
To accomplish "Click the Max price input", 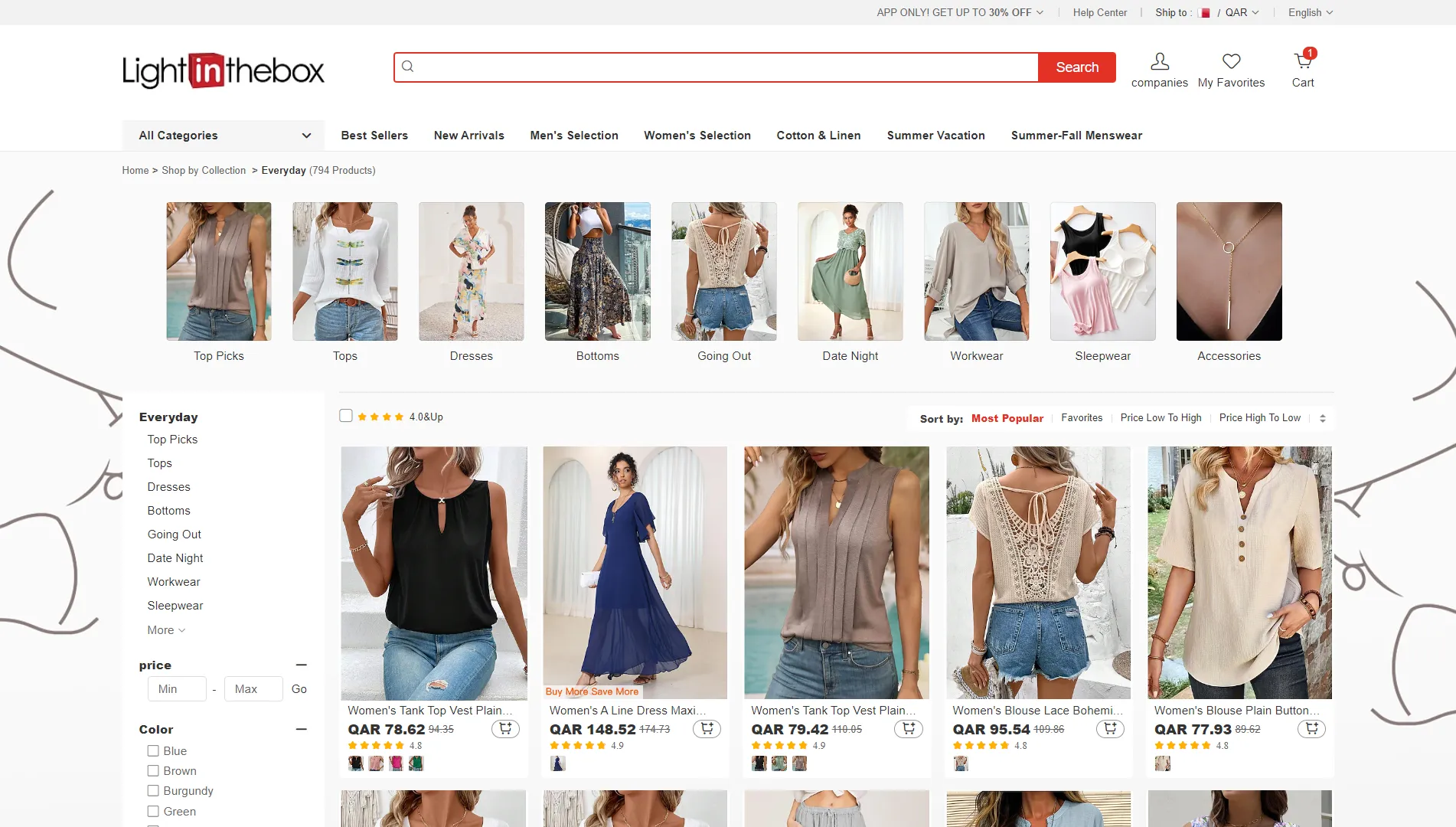I will click(x=253, y=689).
